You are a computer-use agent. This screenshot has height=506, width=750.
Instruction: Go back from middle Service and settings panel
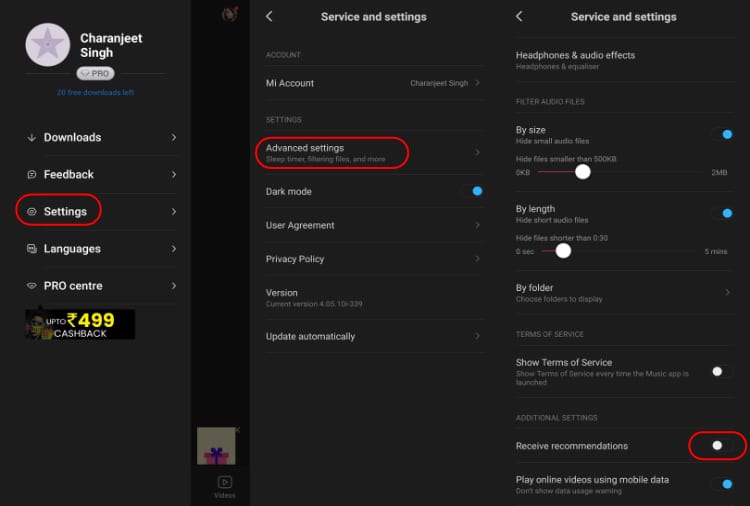269,17
